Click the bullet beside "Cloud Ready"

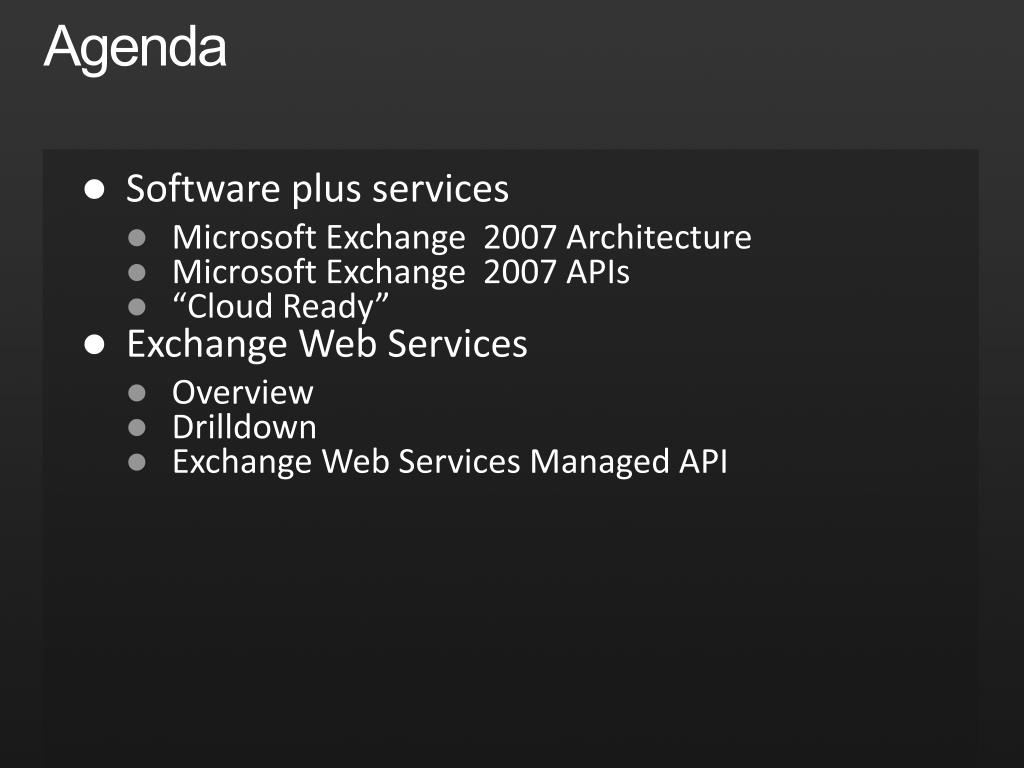tap(137, 307)
